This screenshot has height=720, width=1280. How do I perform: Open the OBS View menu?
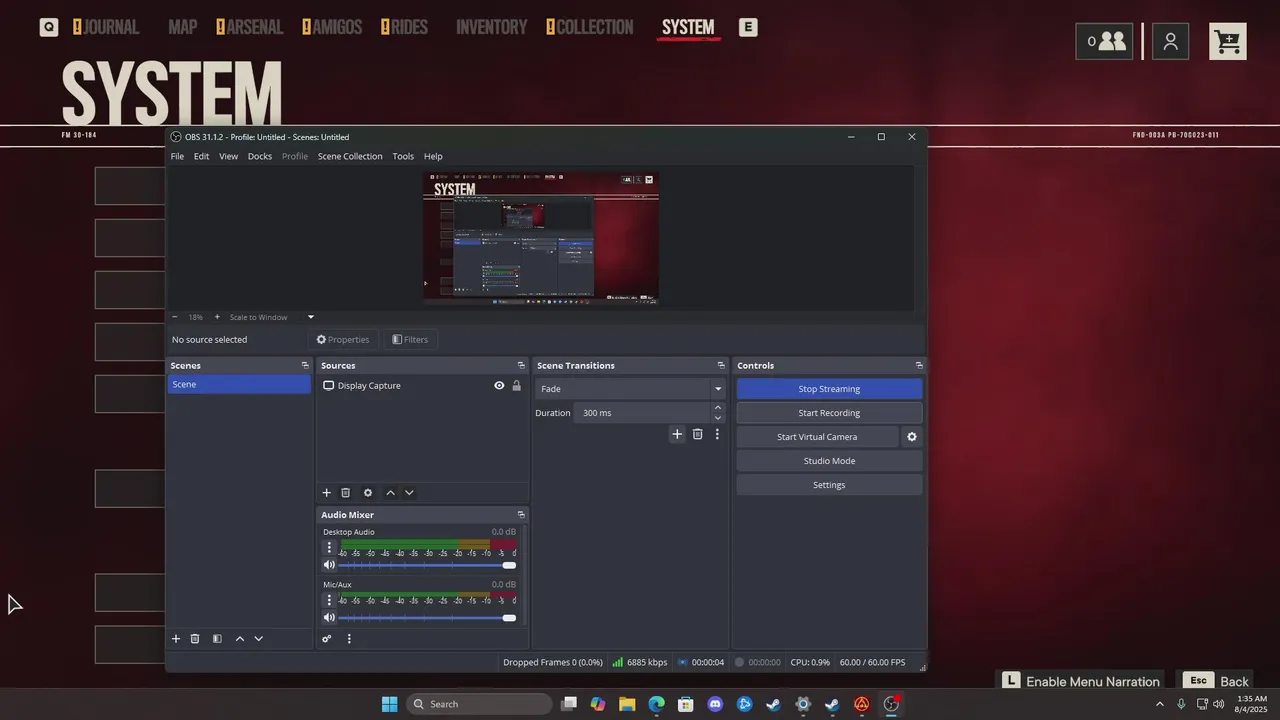(228, 156)
